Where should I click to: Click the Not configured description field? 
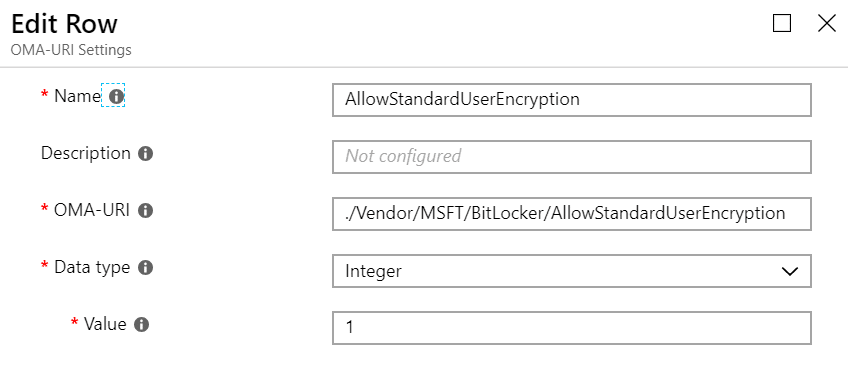point(572,157)
